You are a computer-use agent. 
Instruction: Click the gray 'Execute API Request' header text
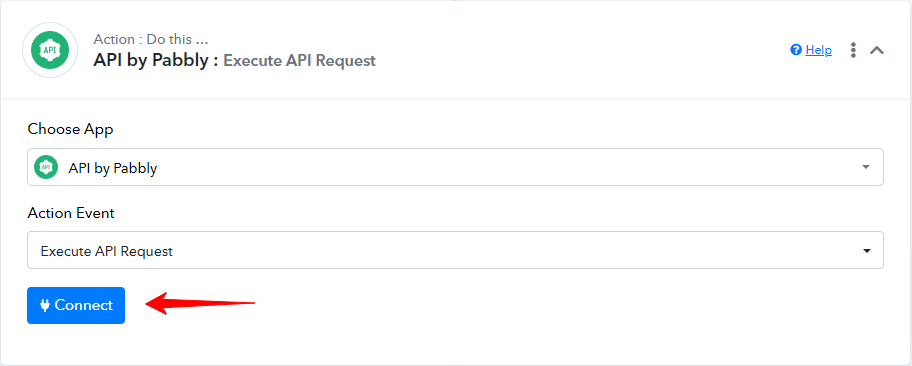tap(300, 61)
